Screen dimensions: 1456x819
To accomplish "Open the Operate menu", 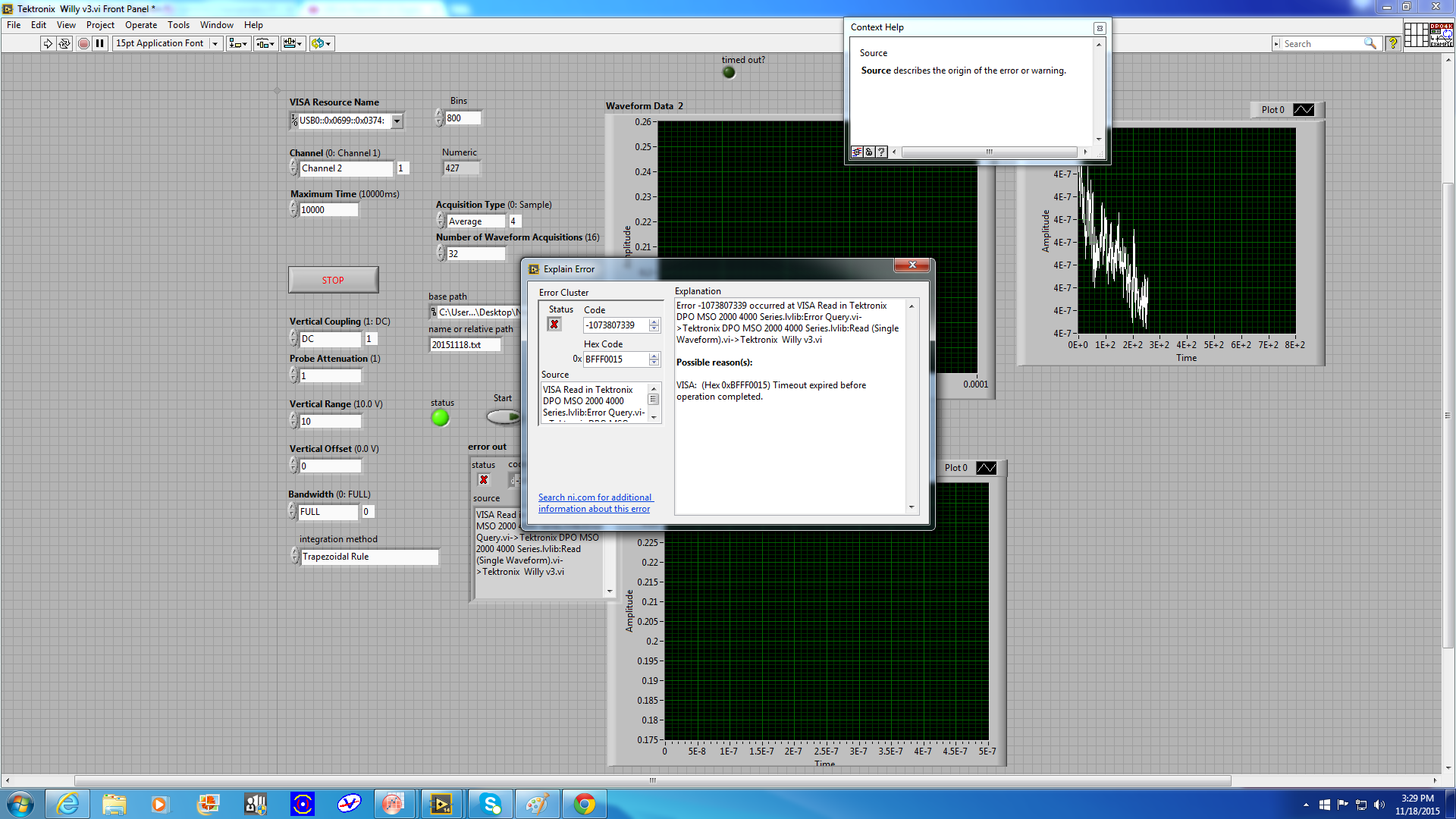I will point(141,25).
